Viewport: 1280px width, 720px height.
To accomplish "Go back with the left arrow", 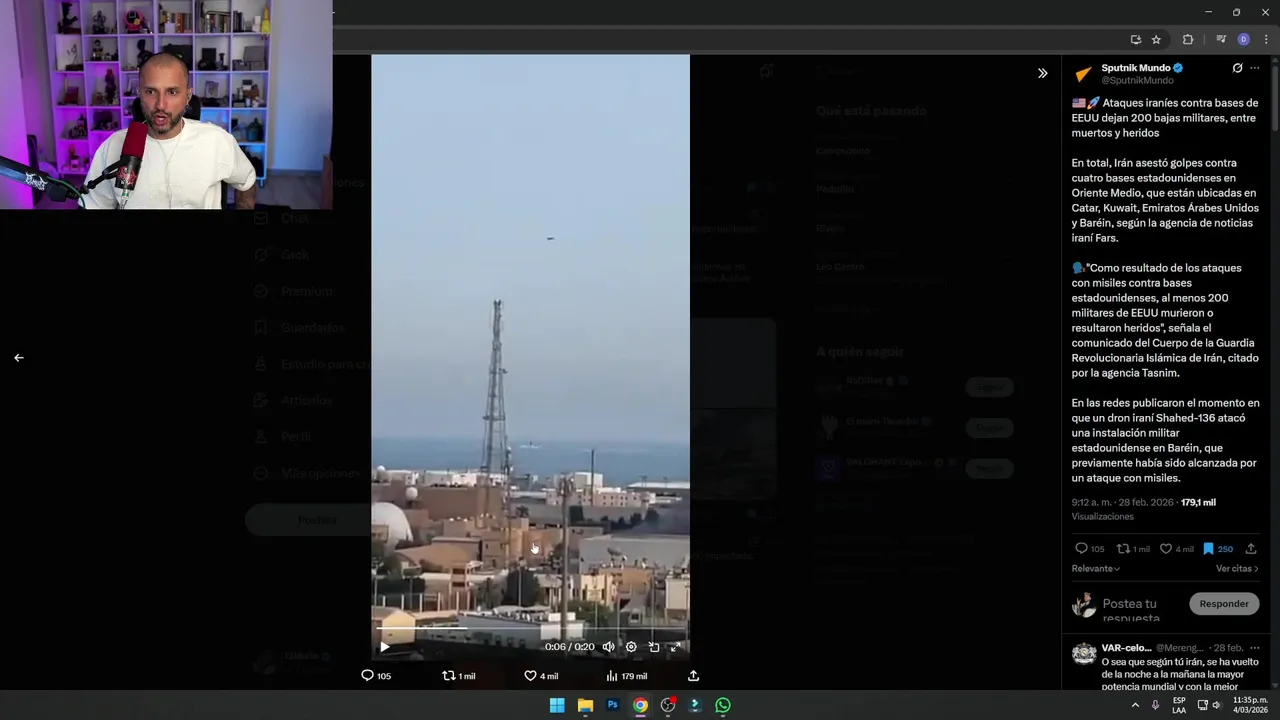I will point(18,357).
